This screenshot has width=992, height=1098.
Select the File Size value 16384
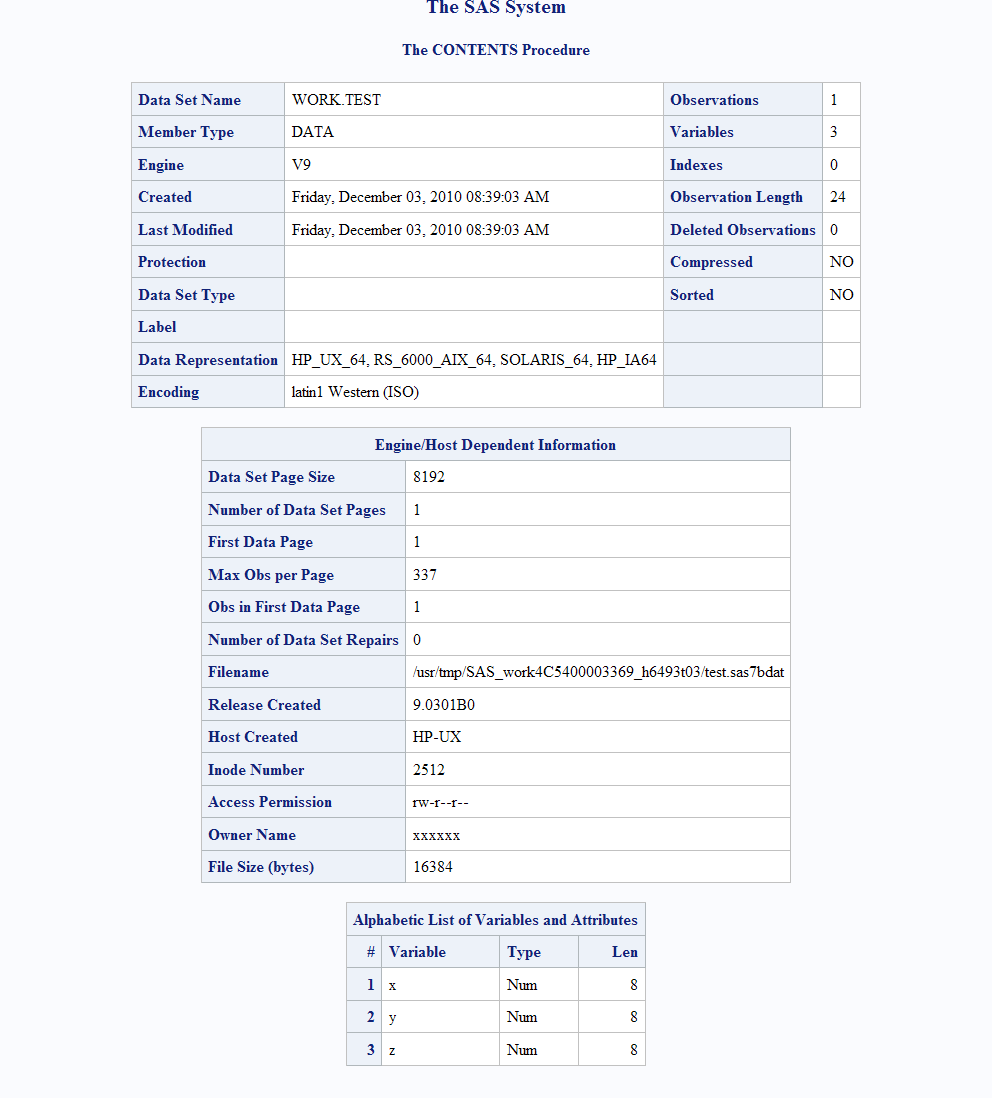433,867
